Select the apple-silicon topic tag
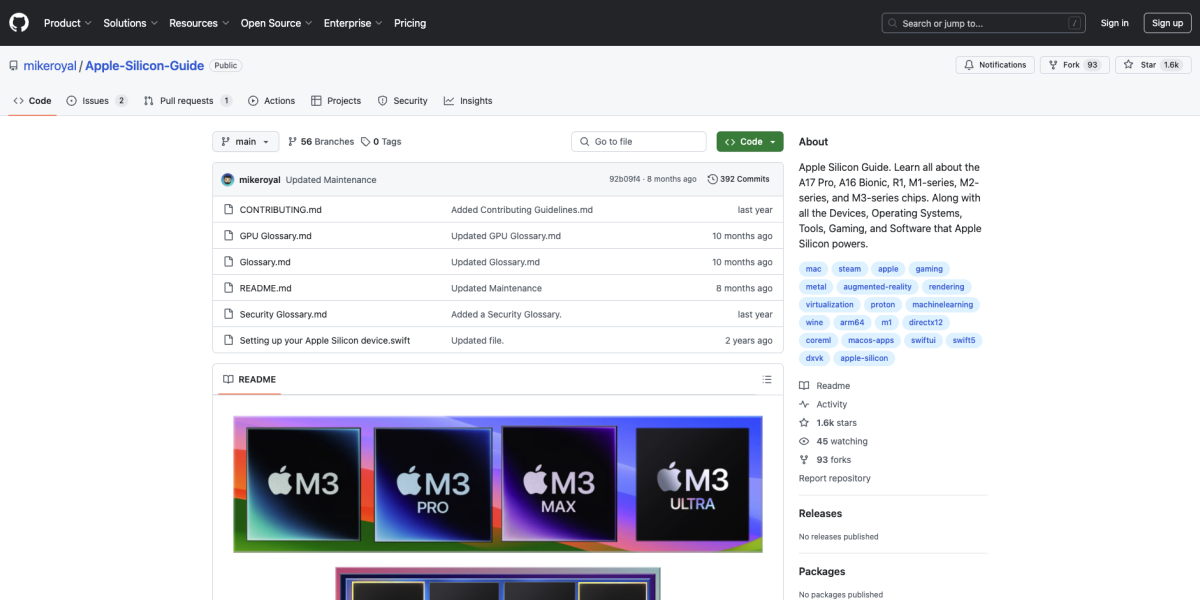1200x600 pixels. (864, 358)
